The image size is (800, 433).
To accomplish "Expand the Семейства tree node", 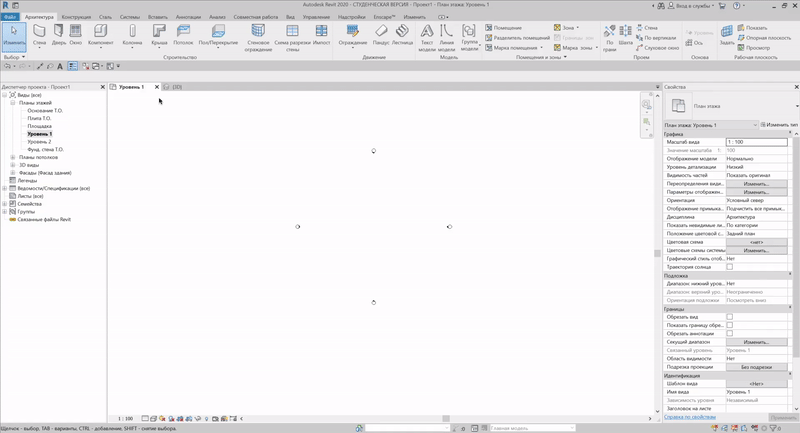I will tap(5, 204).
